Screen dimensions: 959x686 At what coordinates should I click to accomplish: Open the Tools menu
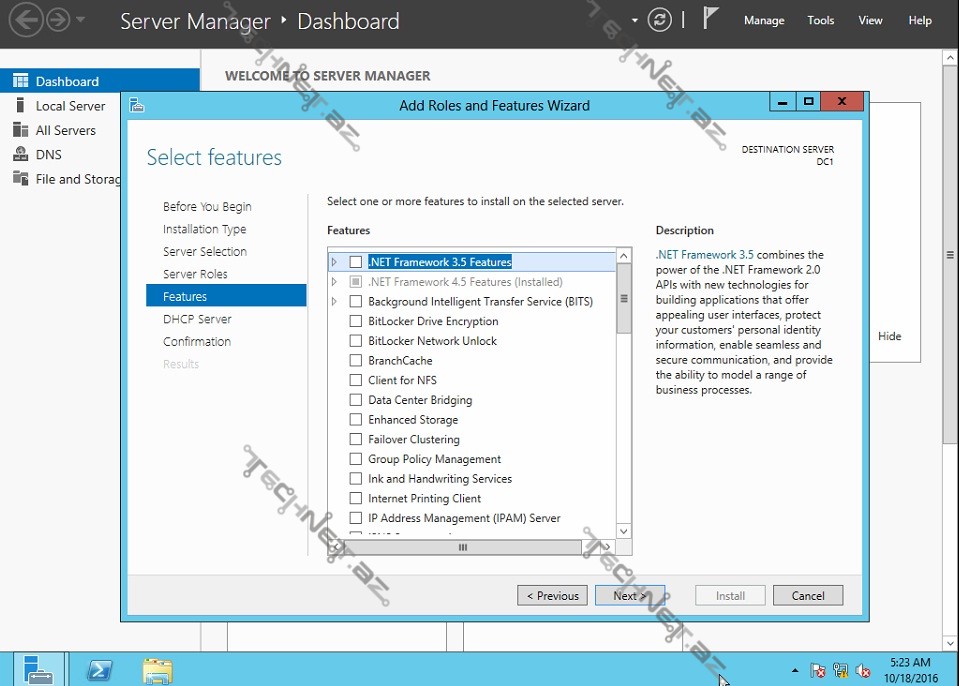tap(820, 20)
